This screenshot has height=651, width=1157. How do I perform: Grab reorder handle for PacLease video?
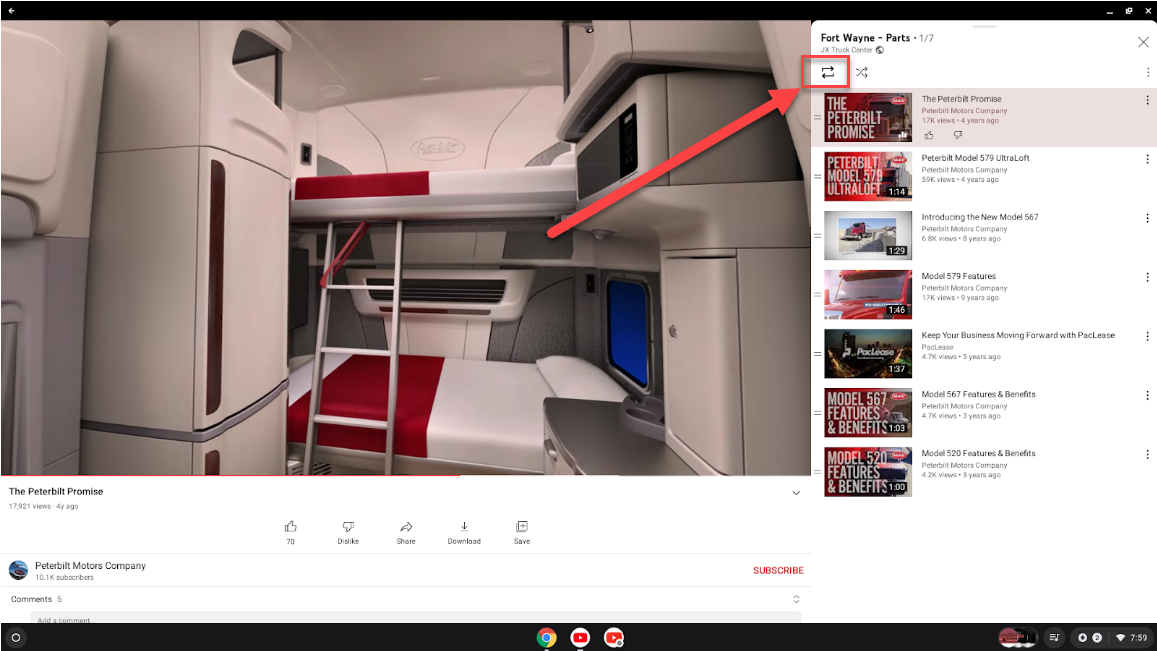point(817,354)
